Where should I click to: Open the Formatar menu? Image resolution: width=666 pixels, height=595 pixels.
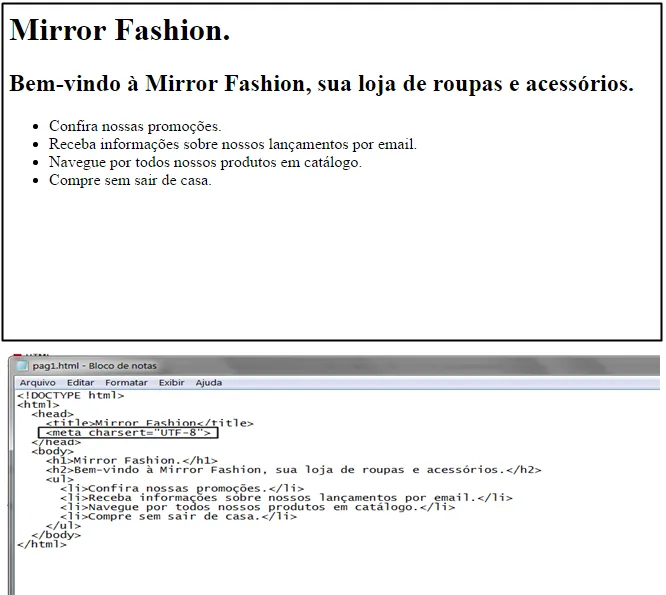[x=126, y=383]
